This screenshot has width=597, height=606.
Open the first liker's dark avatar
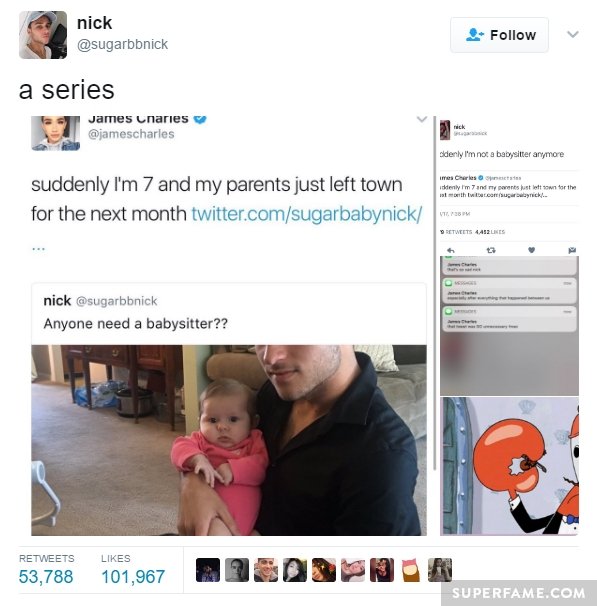click(208, 570)
